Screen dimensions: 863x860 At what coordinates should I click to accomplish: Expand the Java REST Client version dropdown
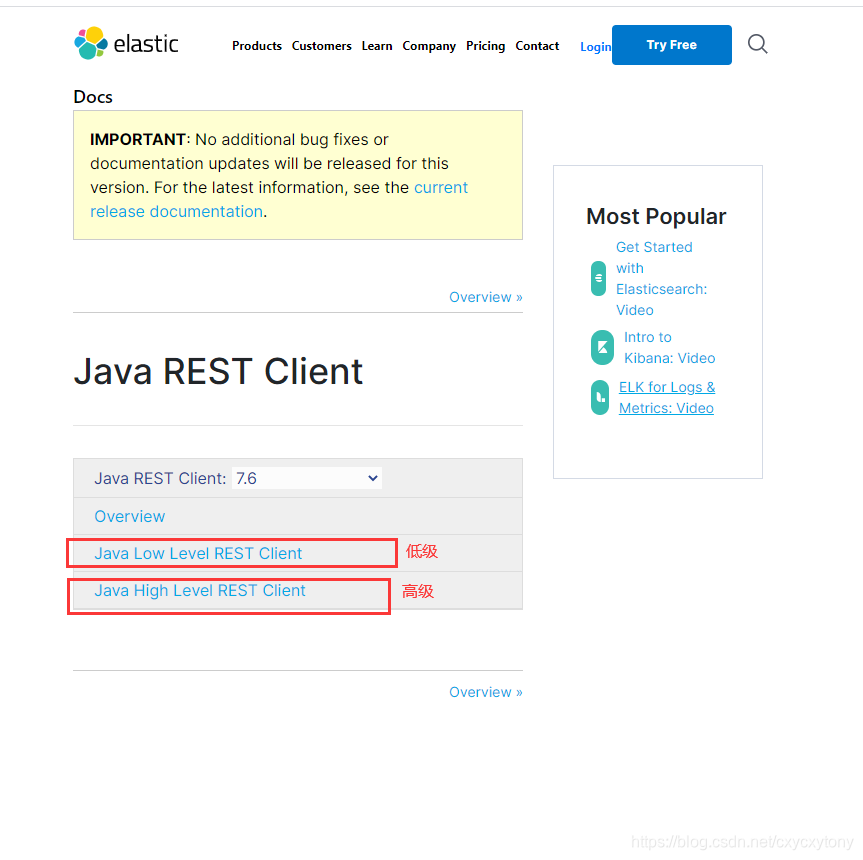point(307,478)
